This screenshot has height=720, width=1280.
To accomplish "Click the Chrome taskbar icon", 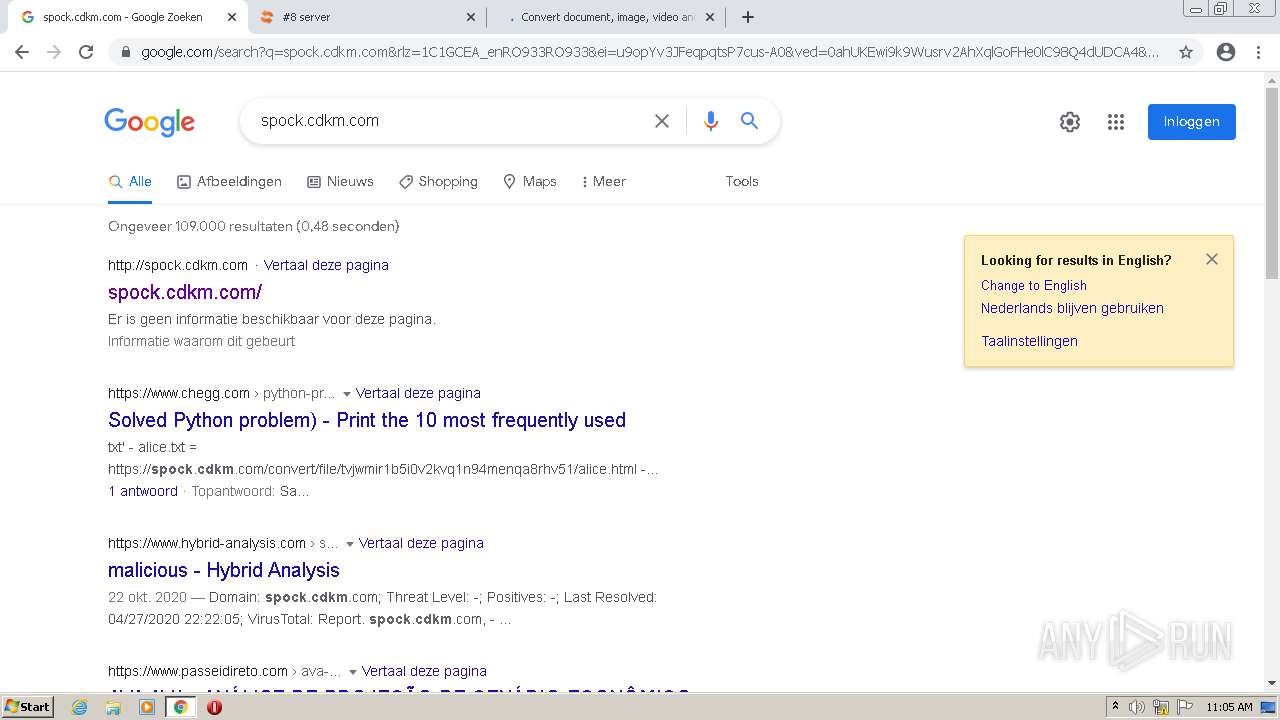I will click(180, 707).
